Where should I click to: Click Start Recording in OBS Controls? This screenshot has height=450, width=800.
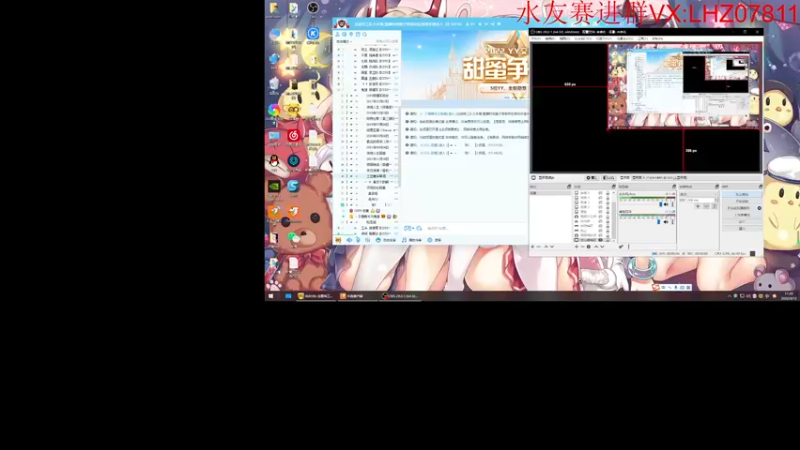tap(742, 201)
